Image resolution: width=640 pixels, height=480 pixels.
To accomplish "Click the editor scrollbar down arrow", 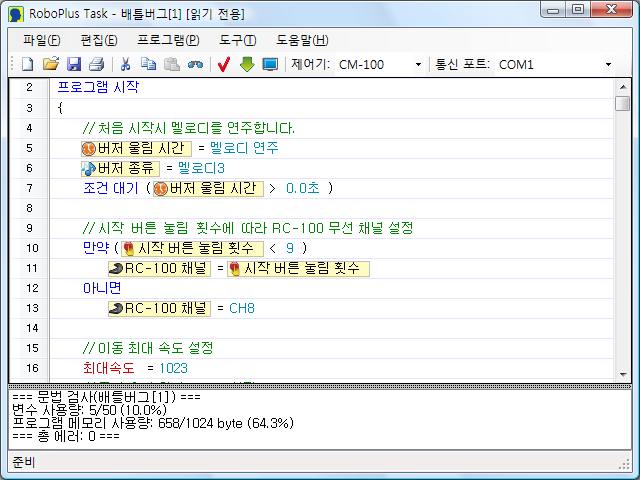I will click(622, 373).
